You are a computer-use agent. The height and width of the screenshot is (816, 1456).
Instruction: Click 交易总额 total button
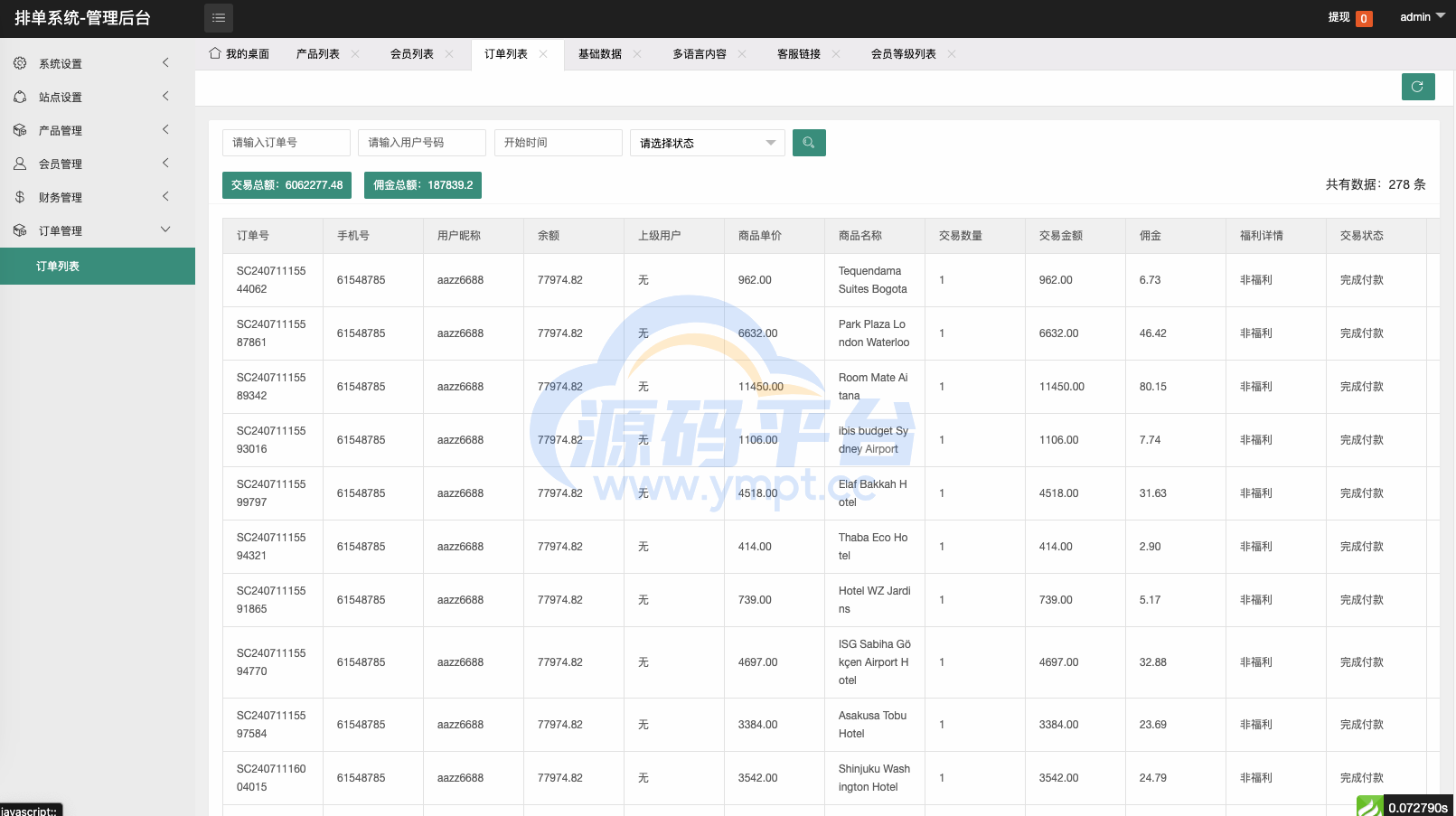[x=287, y=185]
